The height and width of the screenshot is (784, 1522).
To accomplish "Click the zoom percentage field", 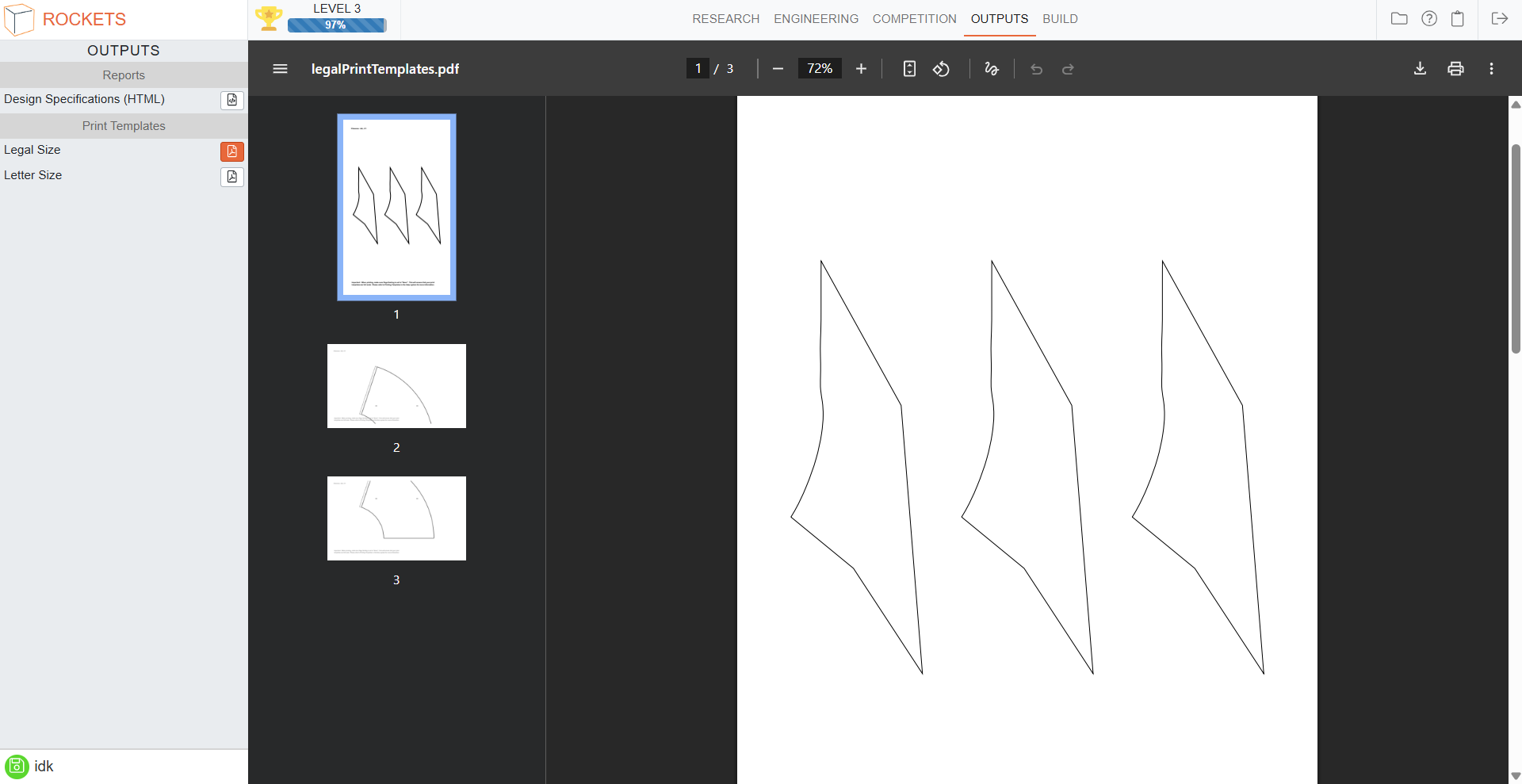I will [x=819, y=69].
